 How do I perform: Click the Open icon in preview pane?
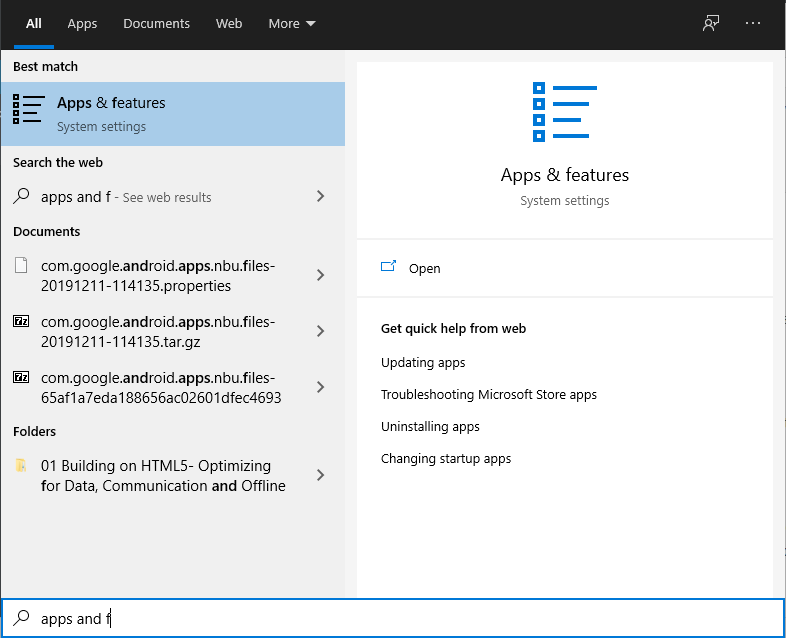click(x=389, y=268)
